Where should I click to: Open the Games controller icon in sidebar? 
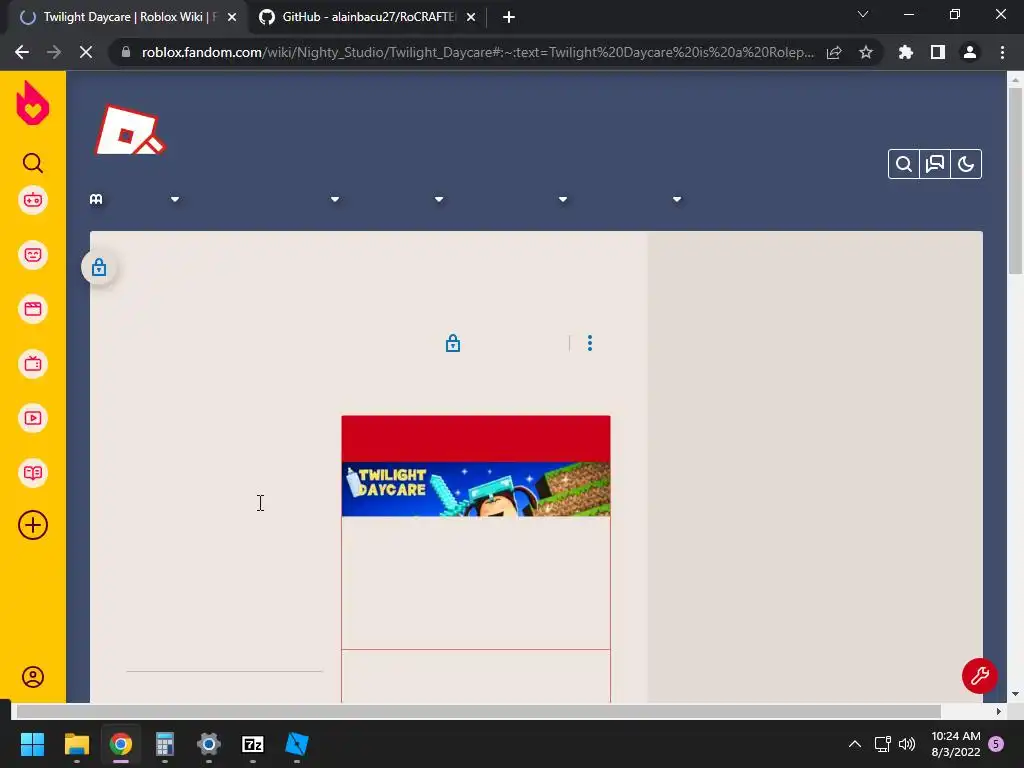(x=33, y=200)
